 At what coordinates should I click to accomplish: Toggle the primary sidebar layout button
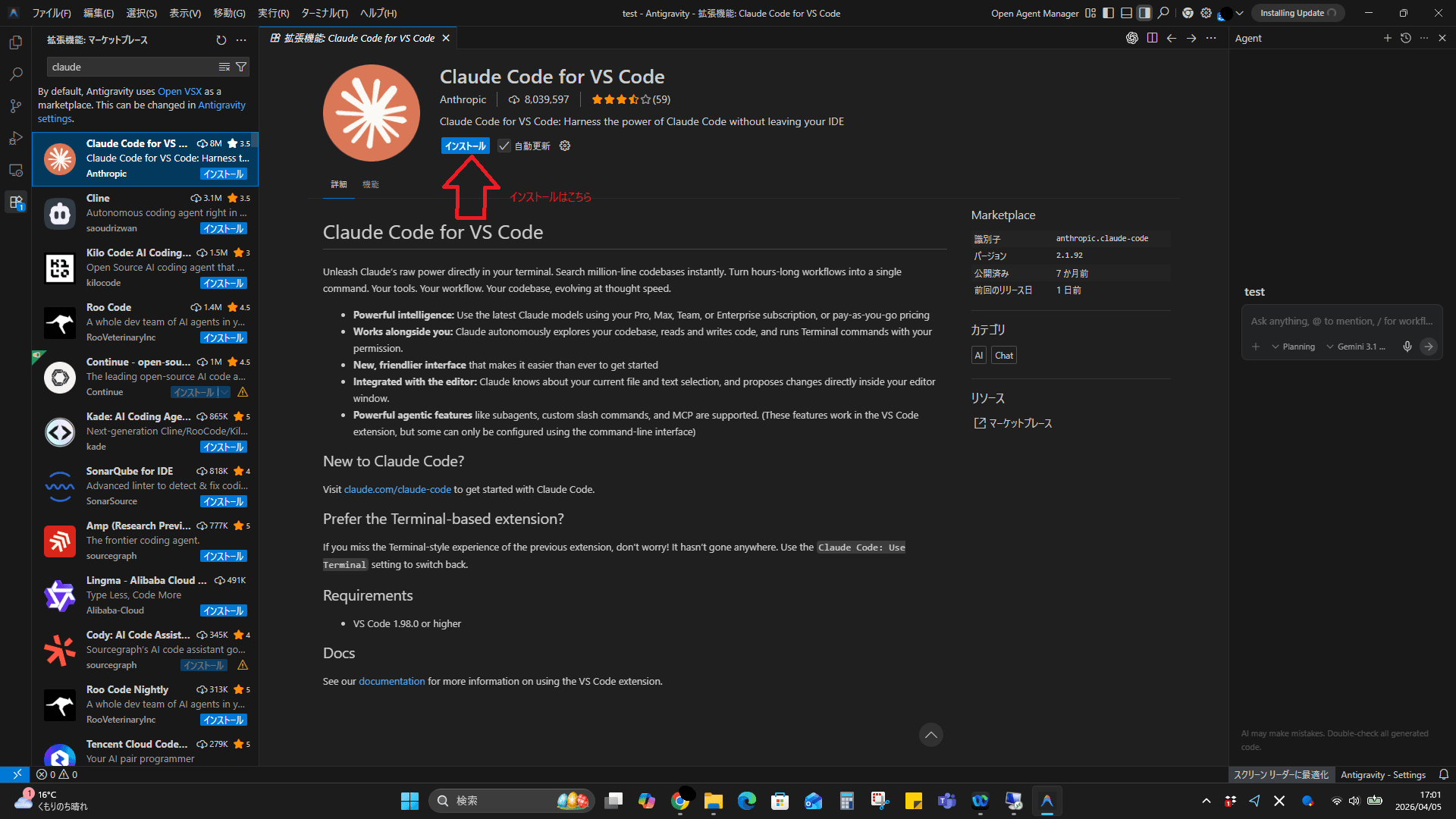pos(1108,13)
